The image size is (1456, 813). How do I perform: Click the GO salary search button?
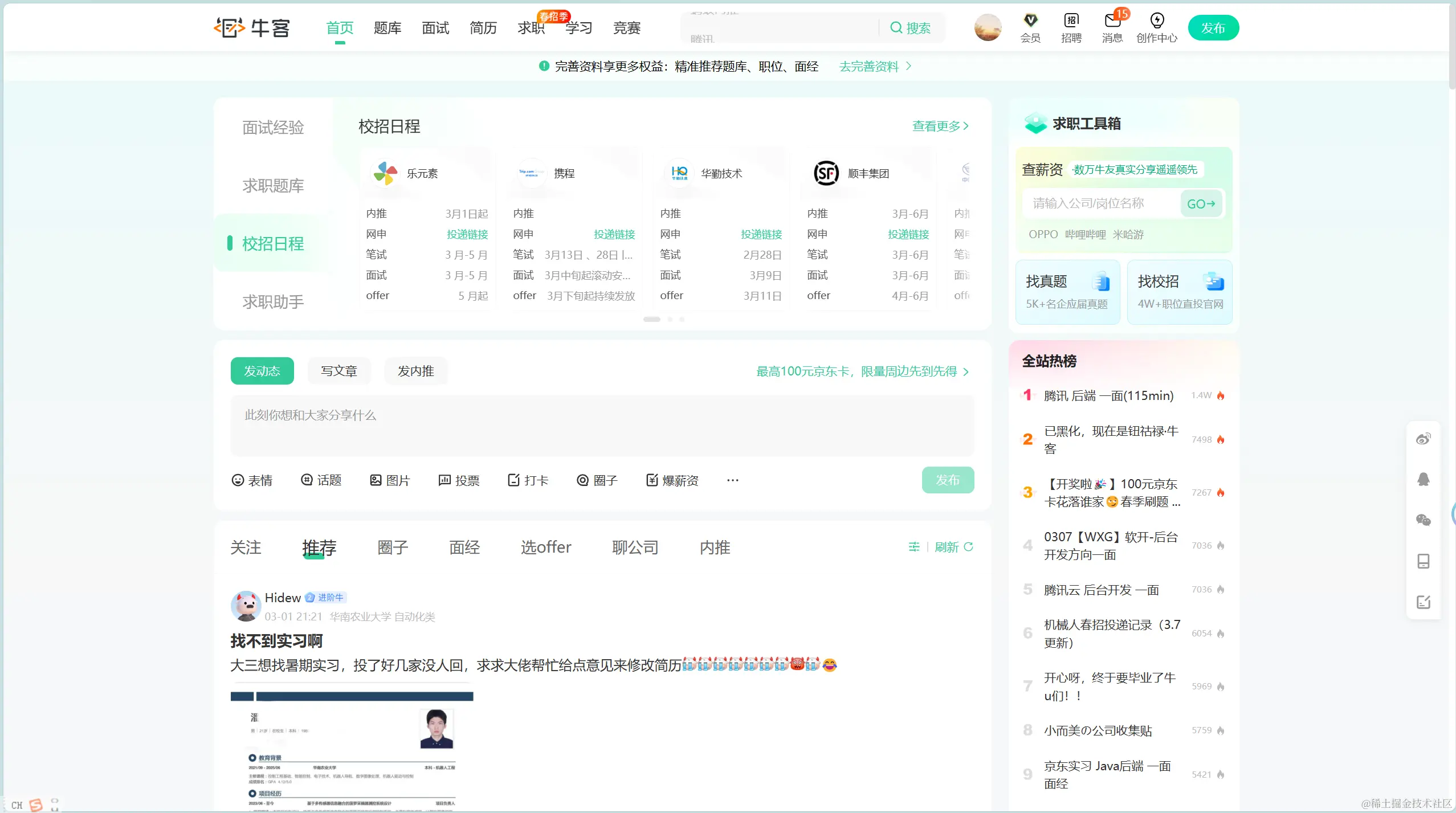(x=1201, y=203)
